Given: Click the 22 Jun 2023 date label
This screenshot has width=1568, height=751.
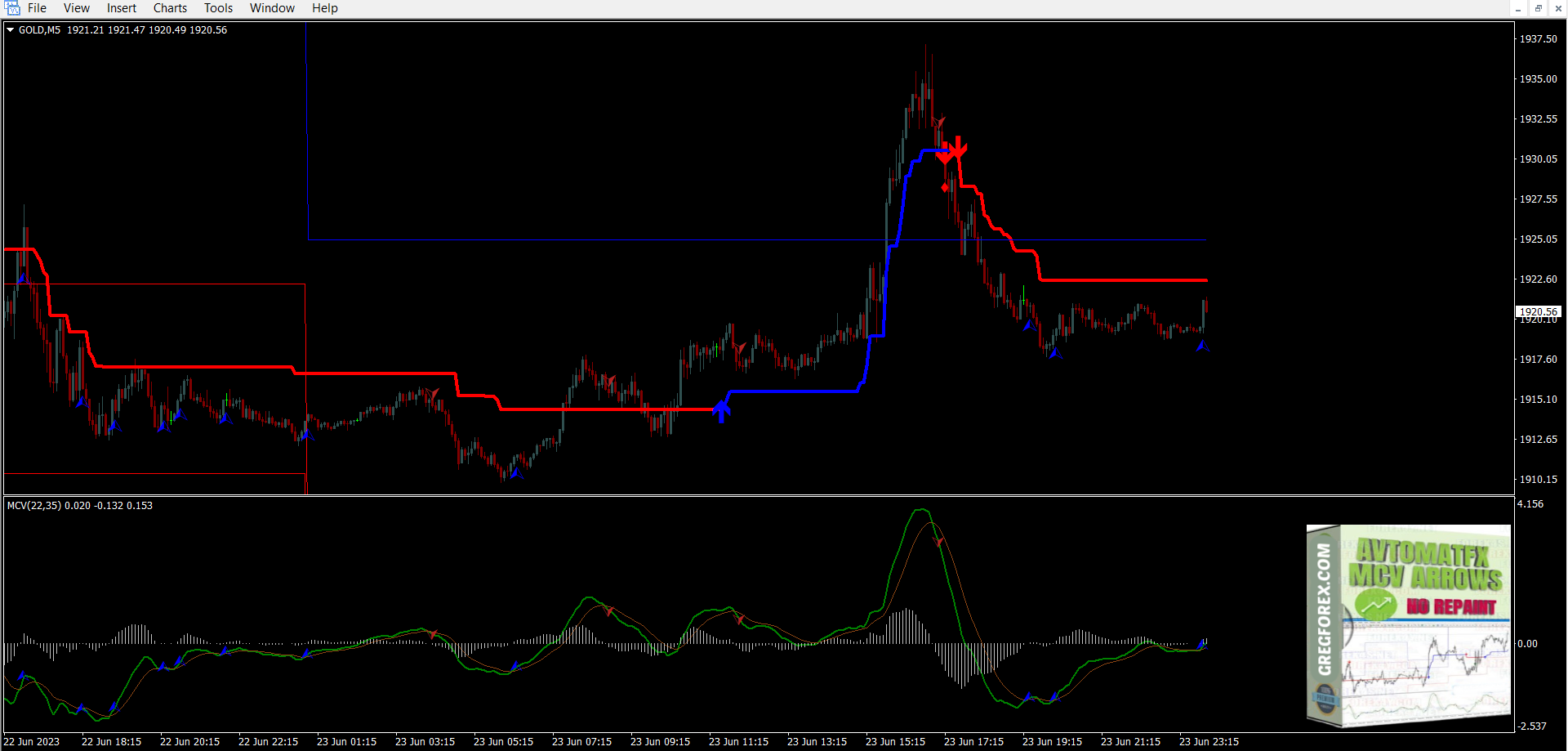Looking at the screenshot, I should coord(32,742).
